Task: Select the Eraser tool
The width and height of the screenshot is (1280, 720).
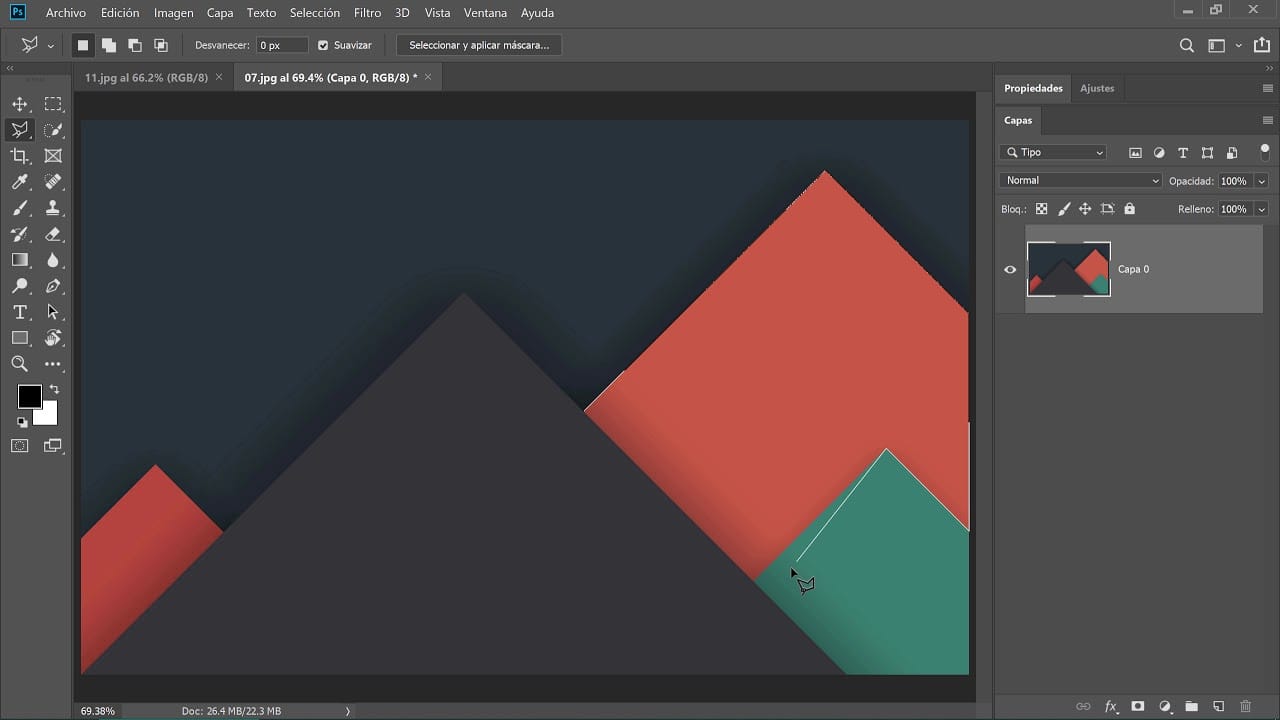Action: [53, 234]
